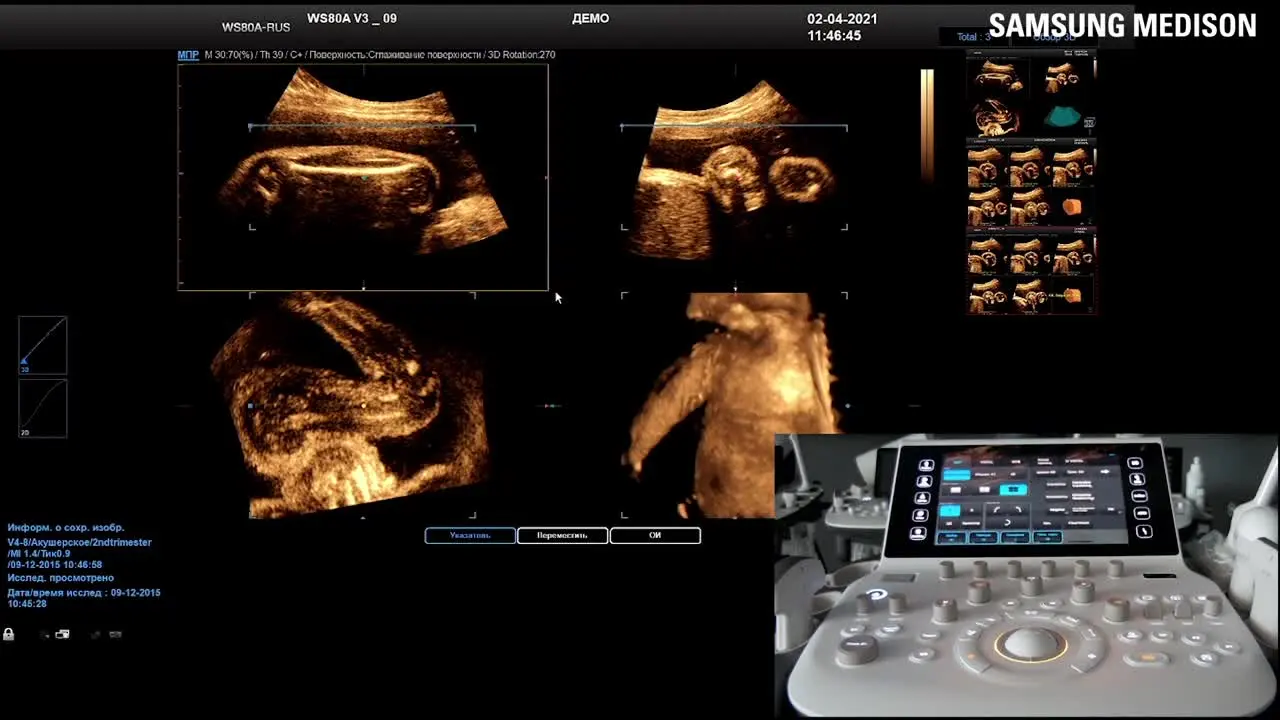Click the lock icon in status bar
This screenshot has height=720, width=1280.
pos(8,634)
